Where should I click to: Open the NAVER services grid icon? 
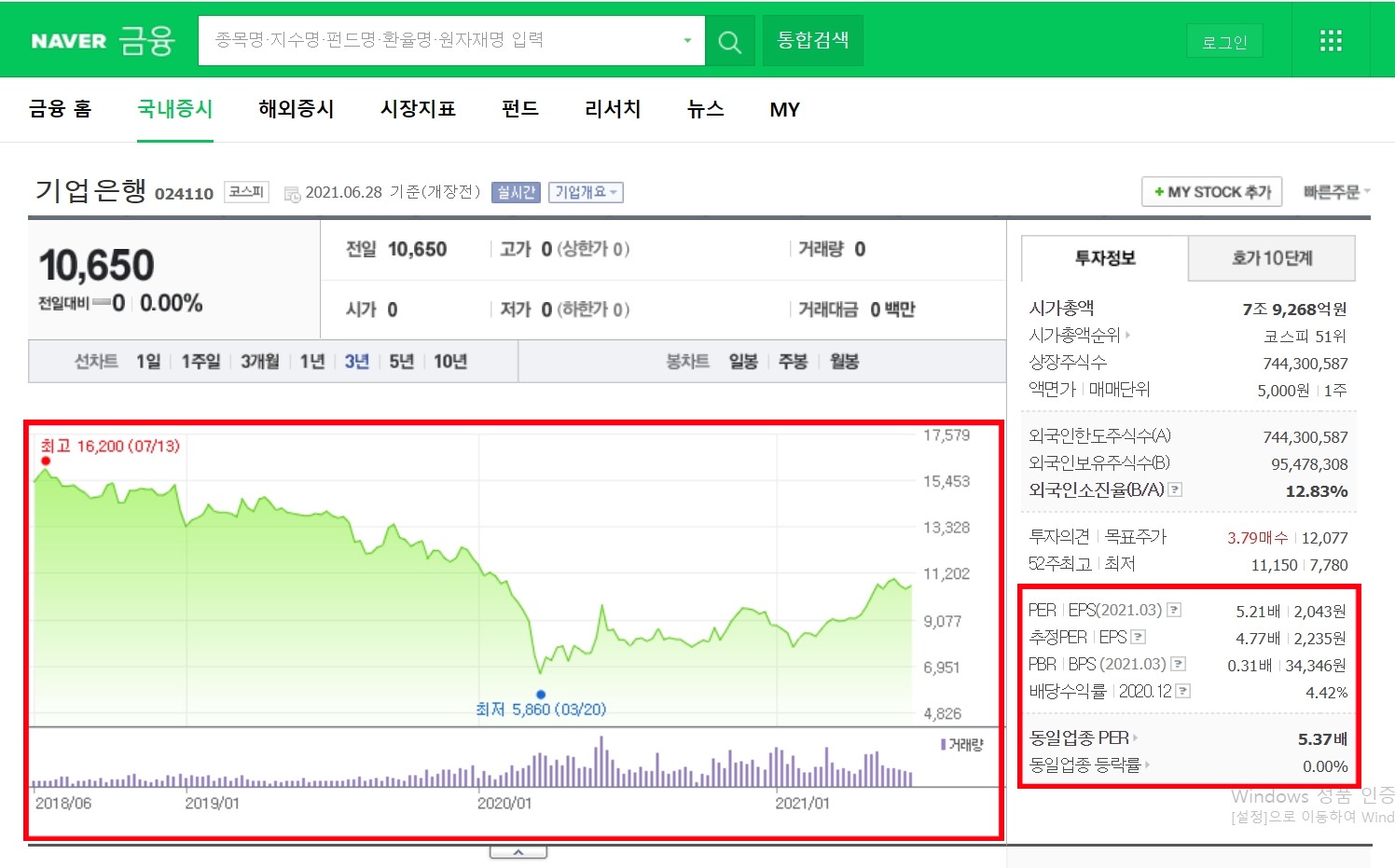1331,40
